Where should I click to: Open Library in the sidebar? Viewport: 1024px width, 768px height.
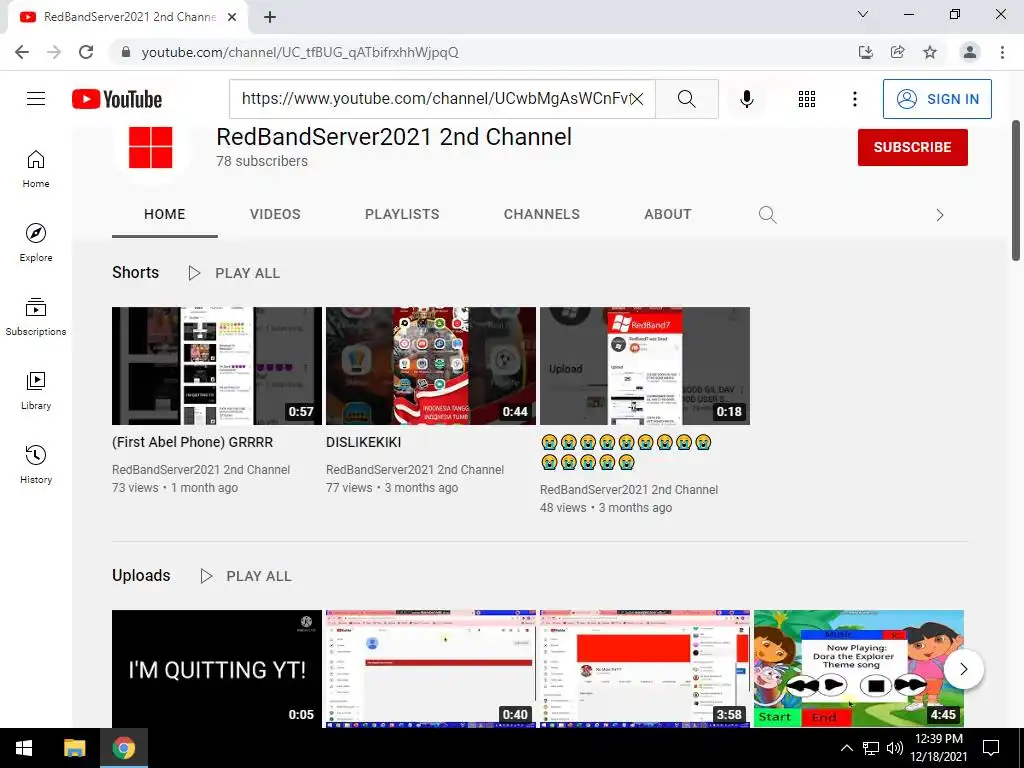(36, 391)
